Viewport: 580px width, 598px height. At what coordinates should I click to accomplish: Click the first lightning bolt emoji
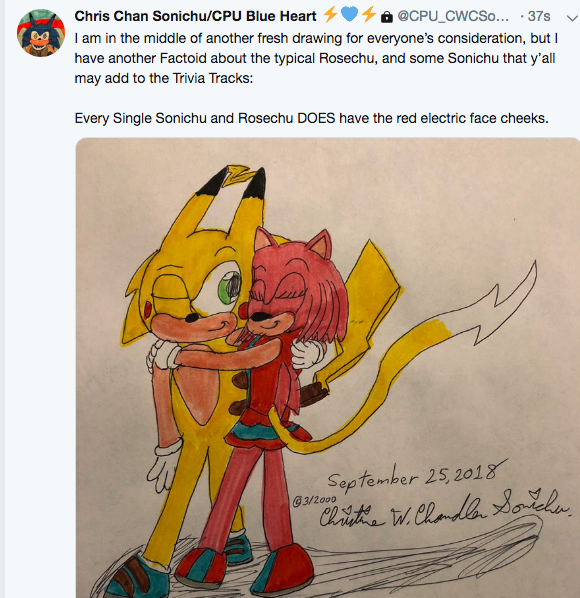330,15
